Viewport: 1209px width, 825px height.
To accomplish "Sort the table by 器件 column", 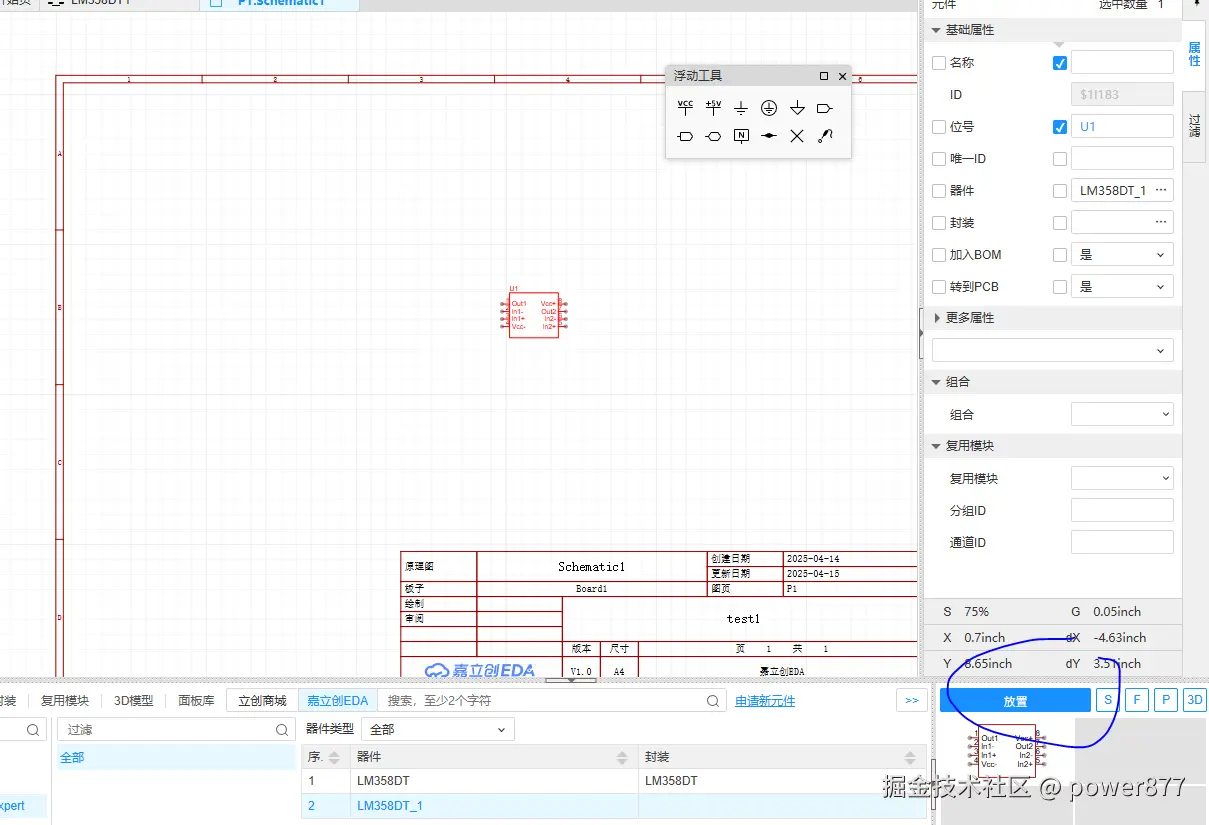I will tap(622, 757).
